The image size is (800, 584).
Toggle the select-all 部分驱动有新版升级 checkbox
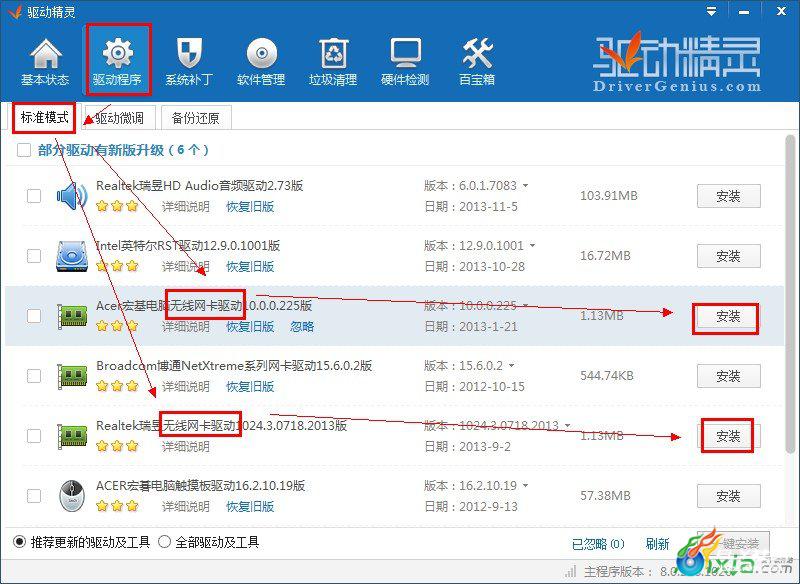pyautogui.click(x=24, y=150)
